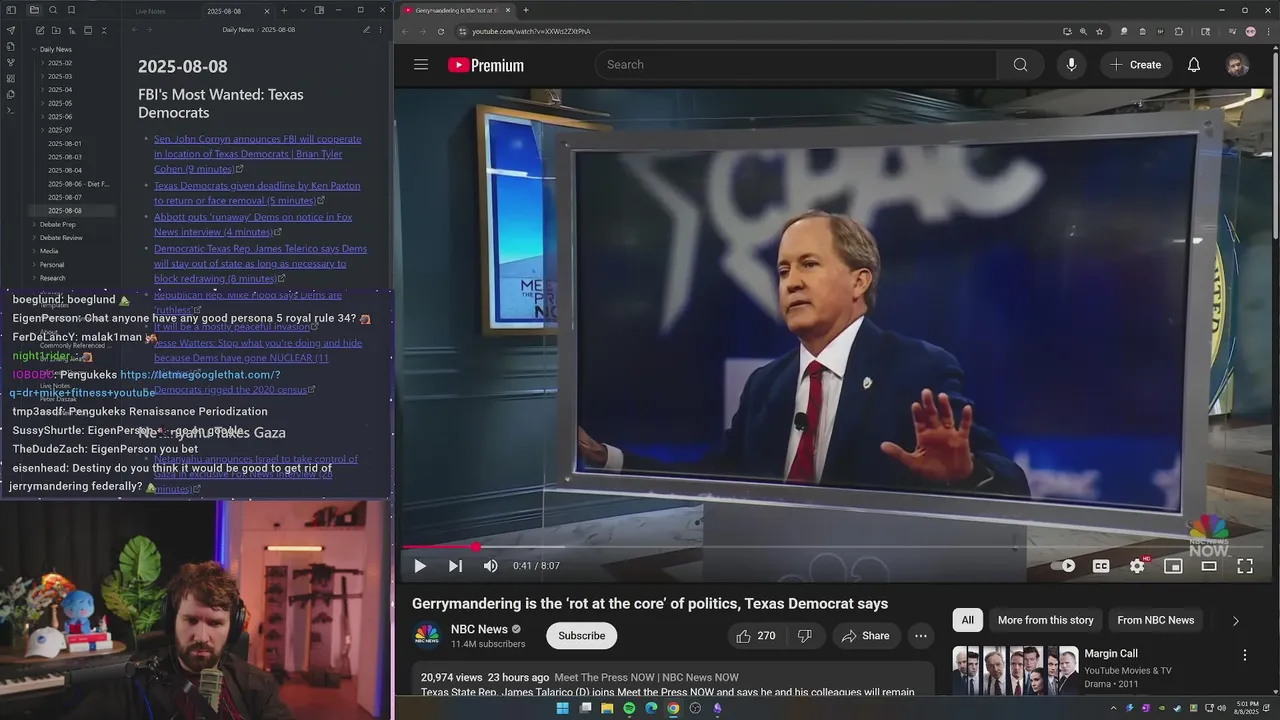1280x720 pixels.
Task: Create a new folder in Obsidian explorer
Action: [x=56, y=31]
